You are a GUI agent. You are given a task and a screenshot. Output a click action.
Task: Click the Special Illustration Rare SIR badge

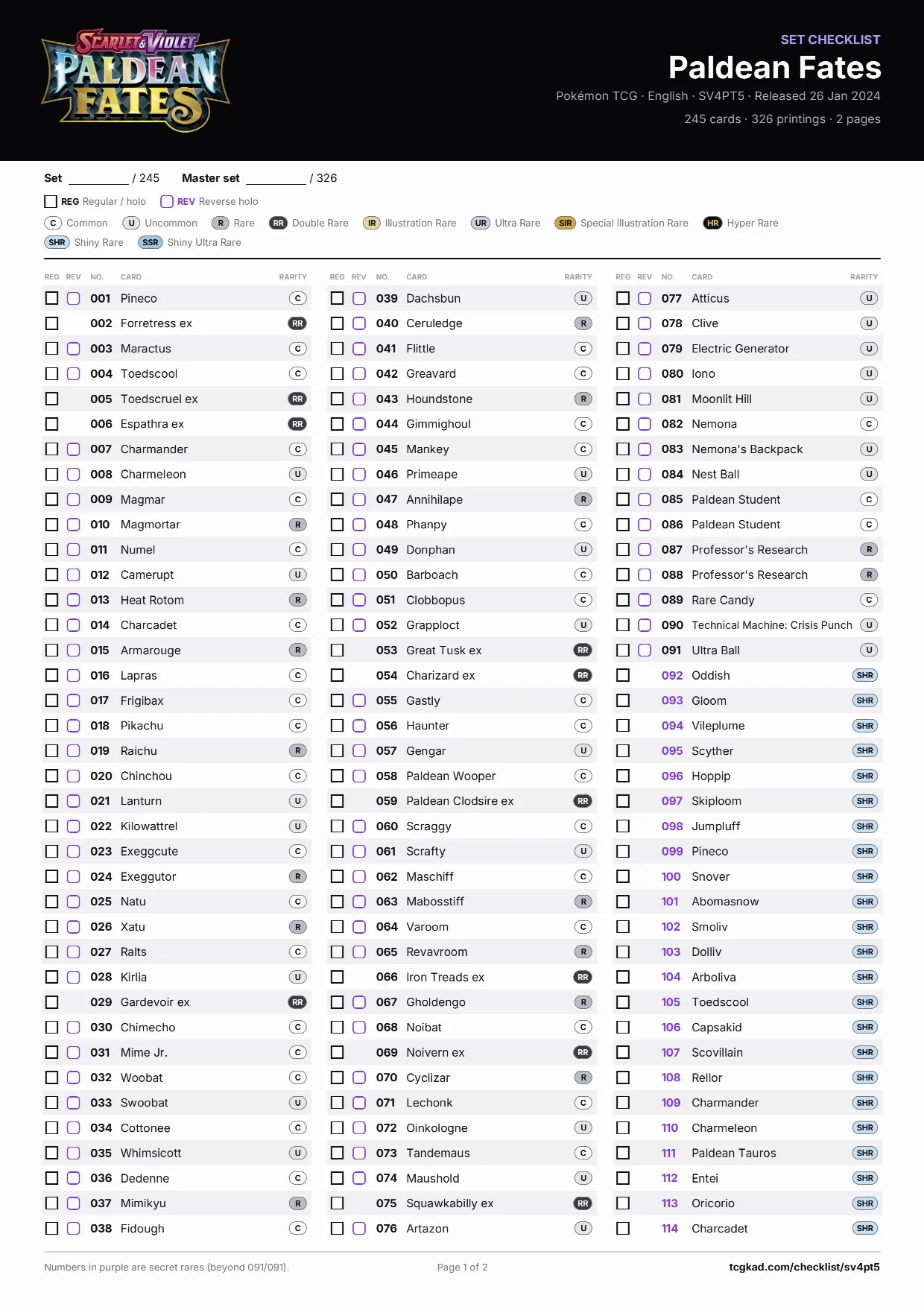click(x=566, y=223)
